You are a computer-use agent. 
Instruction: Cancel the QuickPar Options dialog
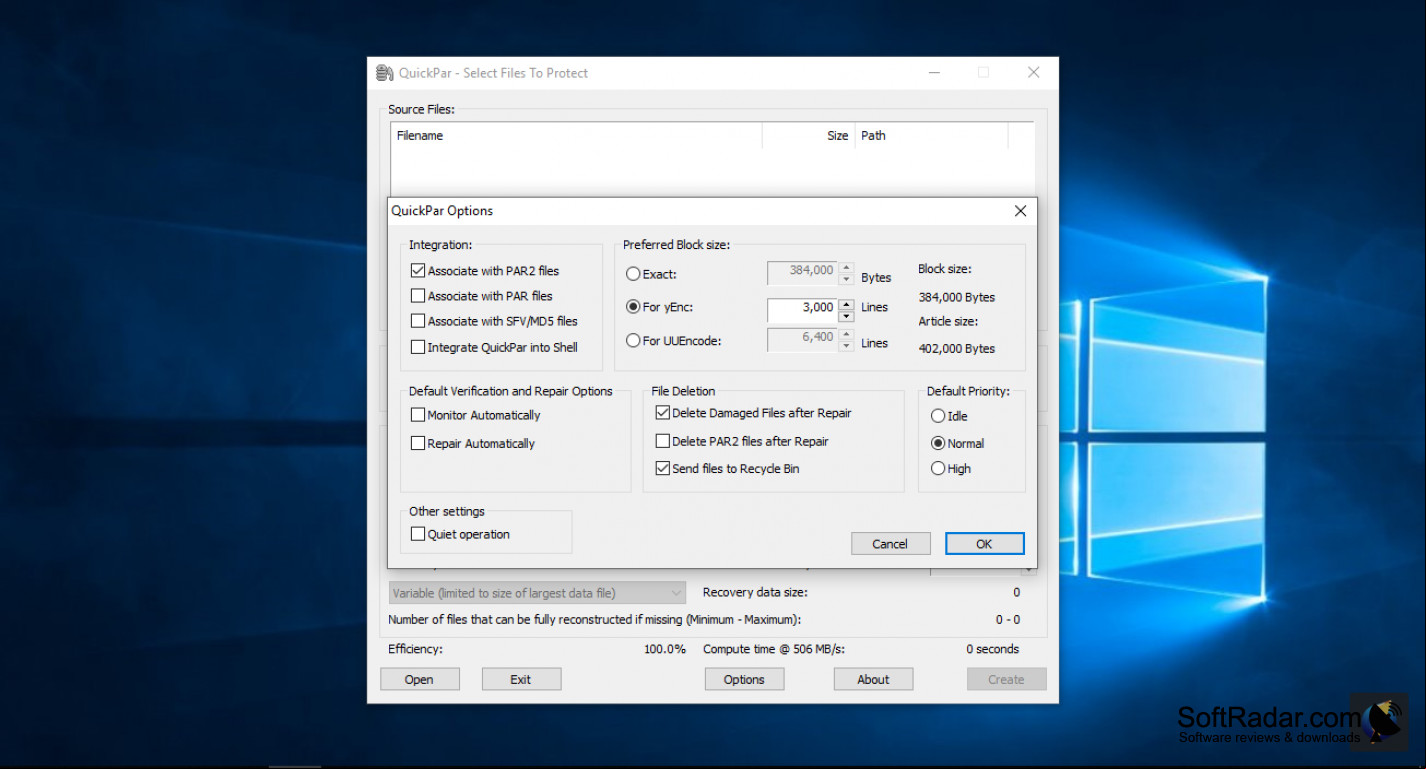pyautogui.click(x=890, y=544)
